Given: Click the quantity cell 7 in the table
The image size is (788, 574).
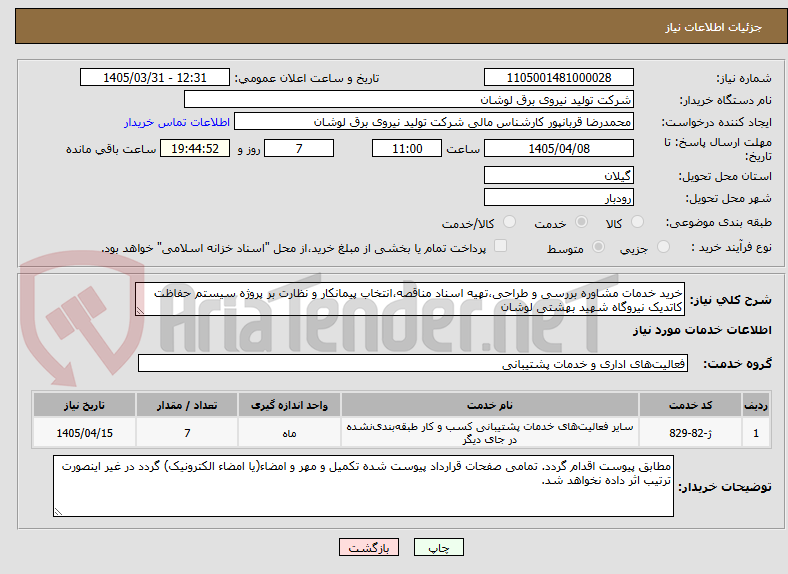Looking at the screenshot, I should 187,432.
